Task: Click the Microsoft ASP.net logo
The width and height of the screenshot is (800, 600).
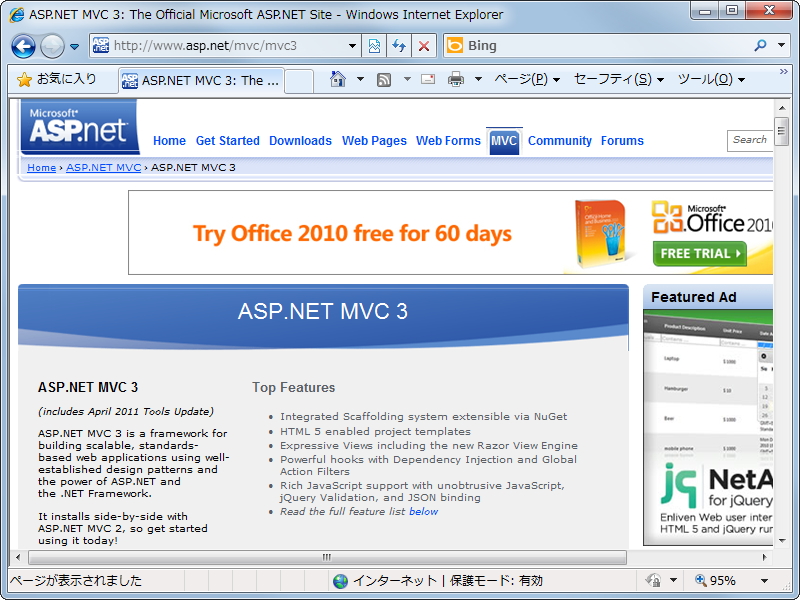Action: point(78,127)
